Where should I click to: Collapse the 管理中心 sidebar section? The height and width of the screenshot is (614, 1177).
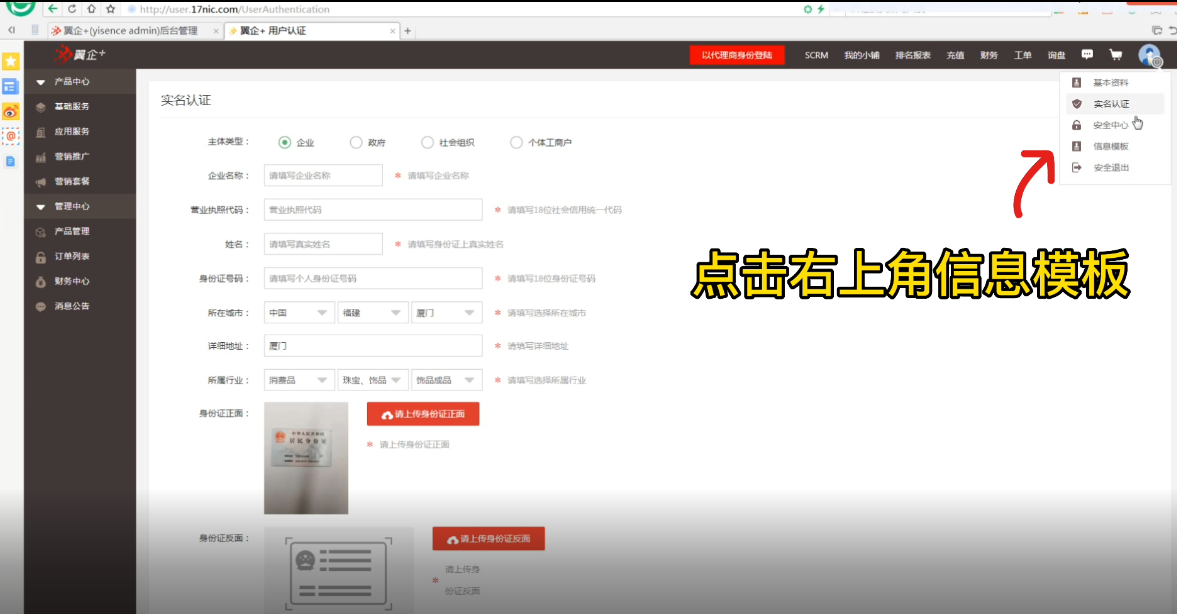80,206
